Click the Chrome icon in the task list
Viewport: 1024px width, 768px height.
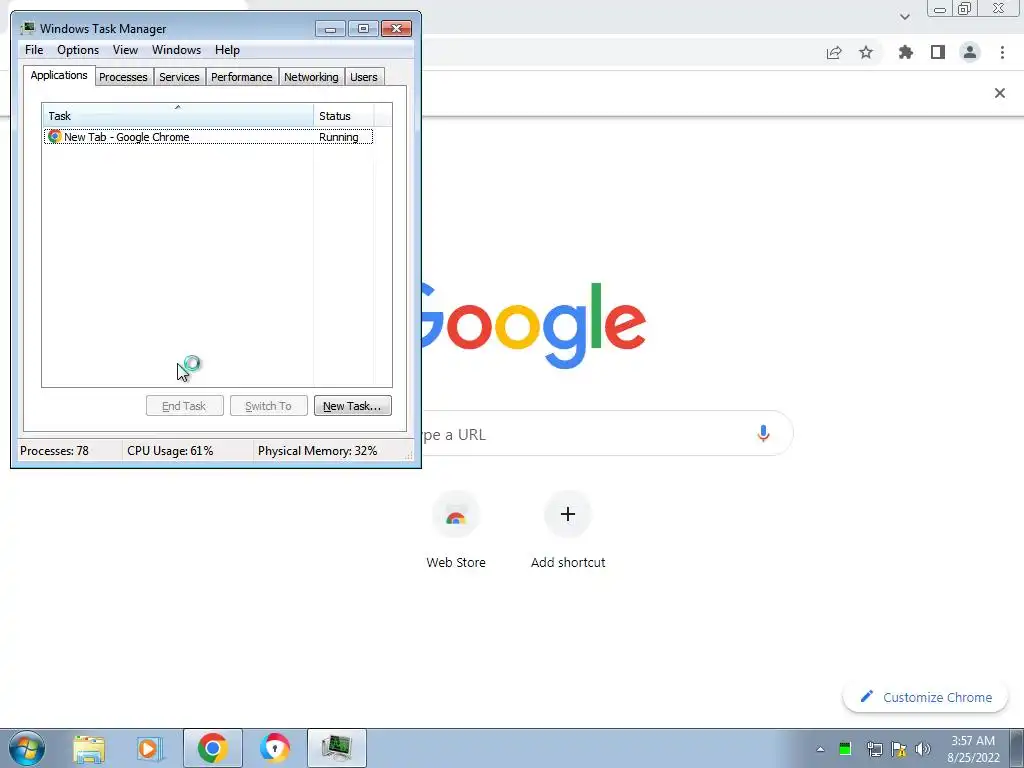point(55,137)
